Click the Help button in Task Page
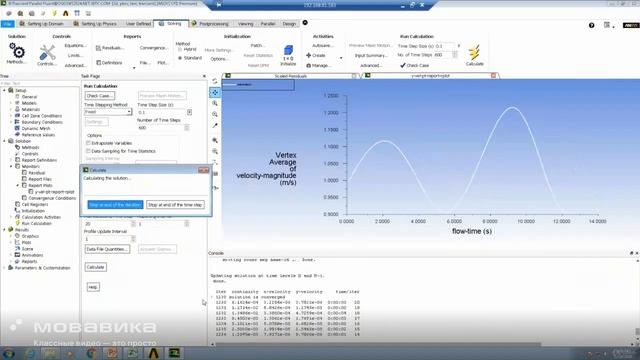Screen dimensions: 640x360 pyautogui.click(x=93, y=287)
